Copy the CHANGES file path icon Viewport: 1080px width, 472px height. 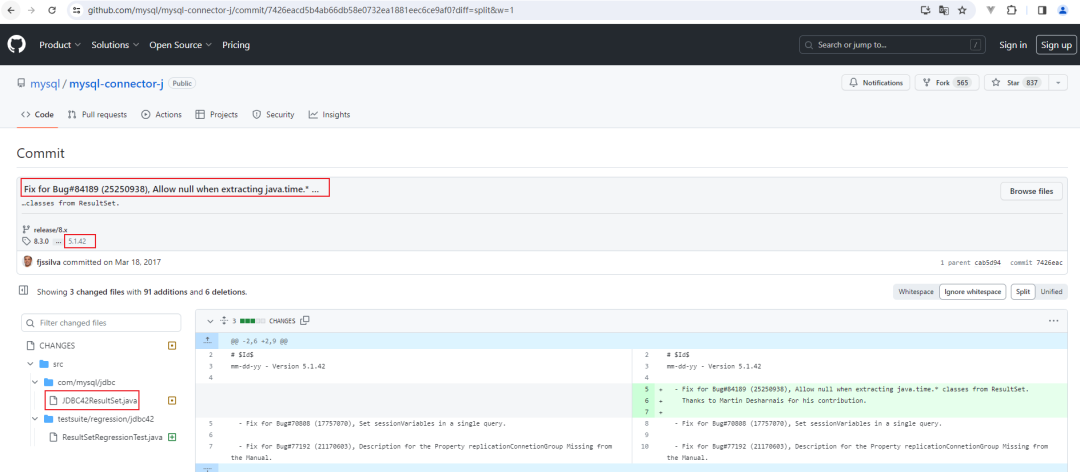pos(305,320)
